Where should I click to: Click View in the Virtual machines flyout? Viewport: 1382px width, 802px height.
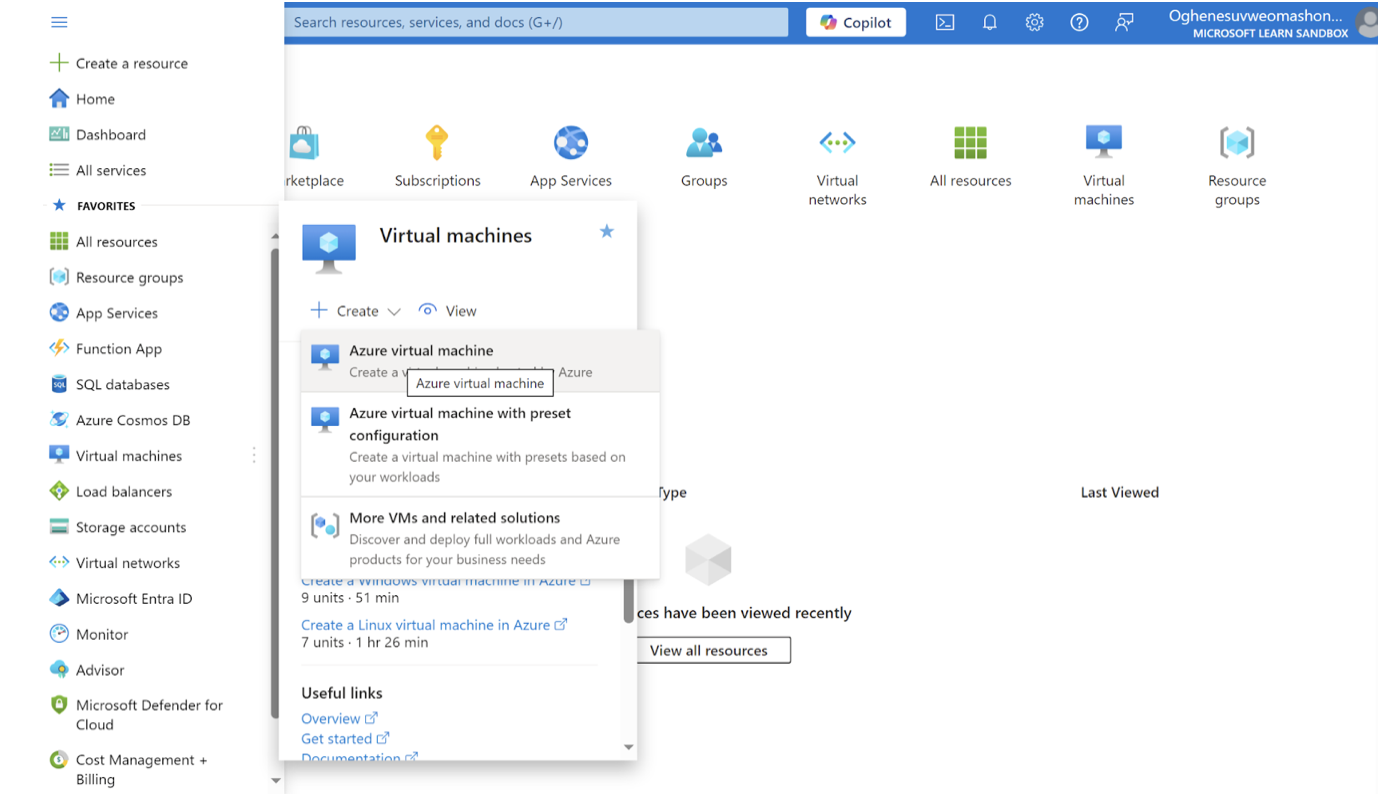[x=448, y=311]
